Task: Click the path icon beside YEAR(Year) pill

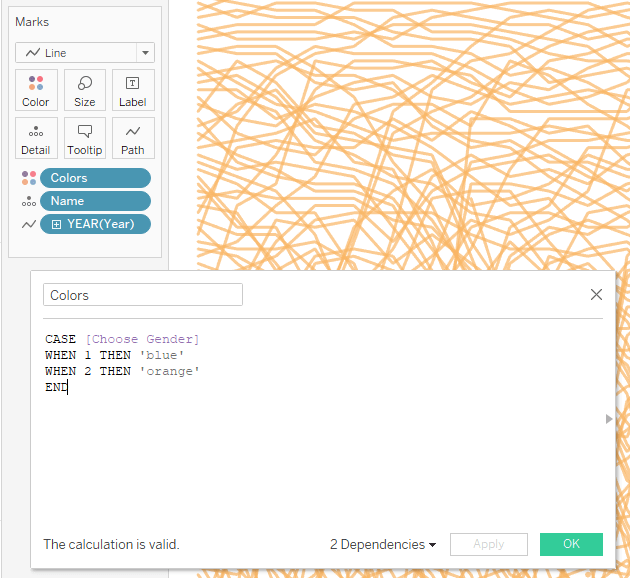Action: pos(28,225)
